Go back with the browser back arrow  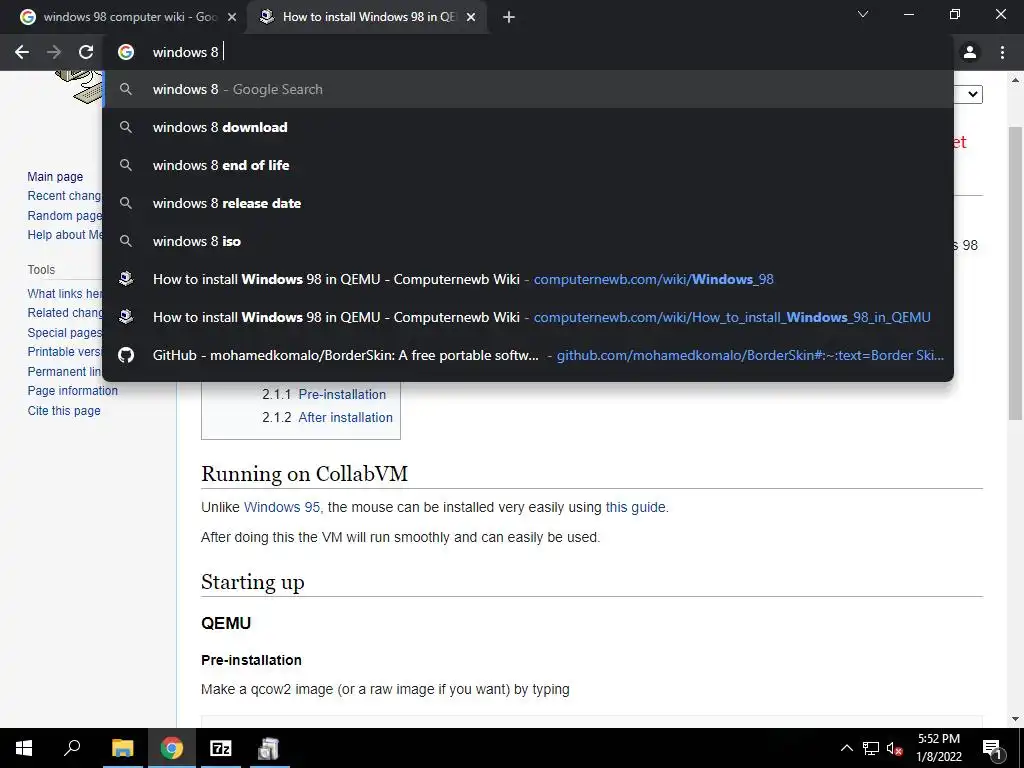[22, 52]
